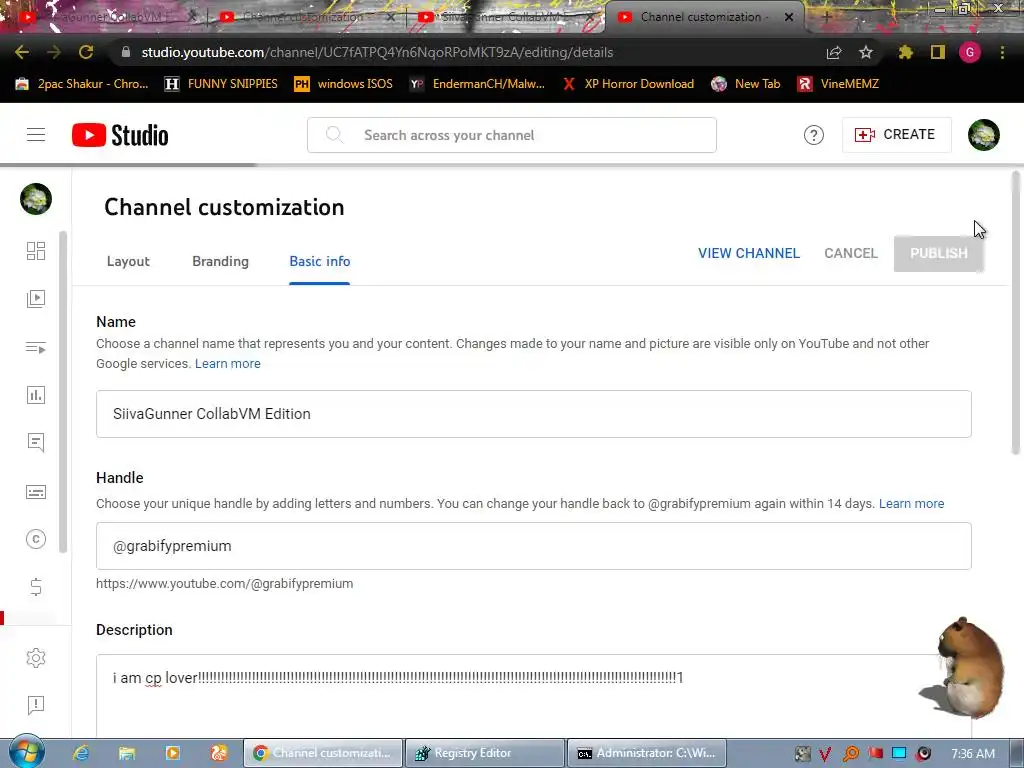
Task: Open Settings gear icon in sidebar
Action: [x=36, y=658]
